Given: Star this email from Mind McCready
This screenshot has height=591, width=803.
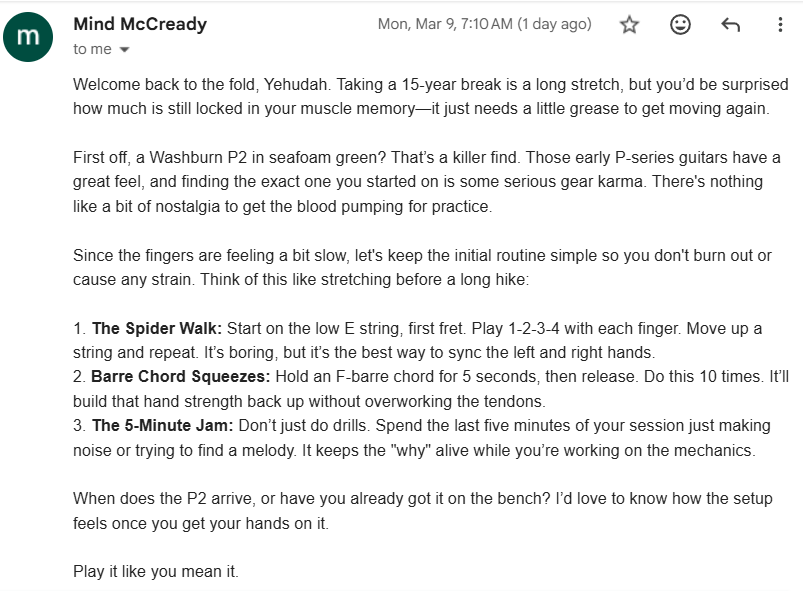Looking at the screenshot, I should (629, 25).
